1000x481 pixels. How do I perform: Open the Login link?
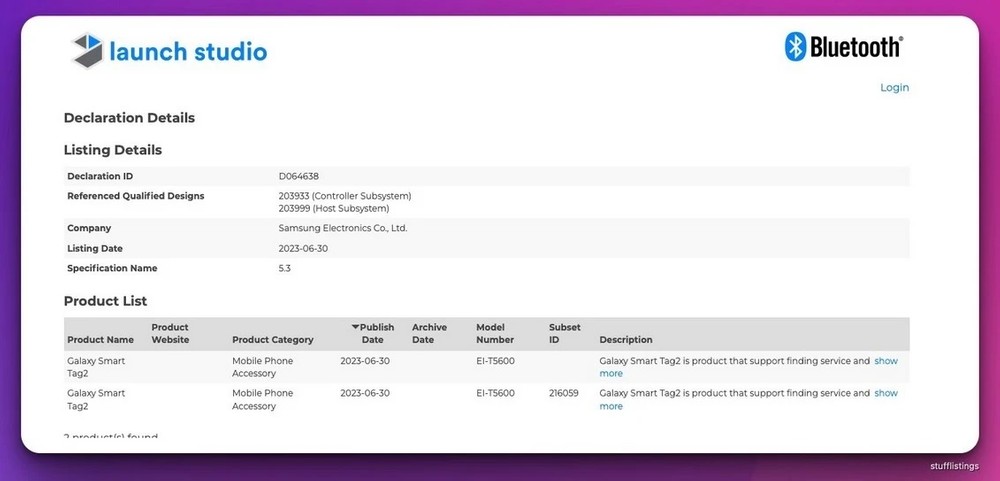(x=894, y=88)
